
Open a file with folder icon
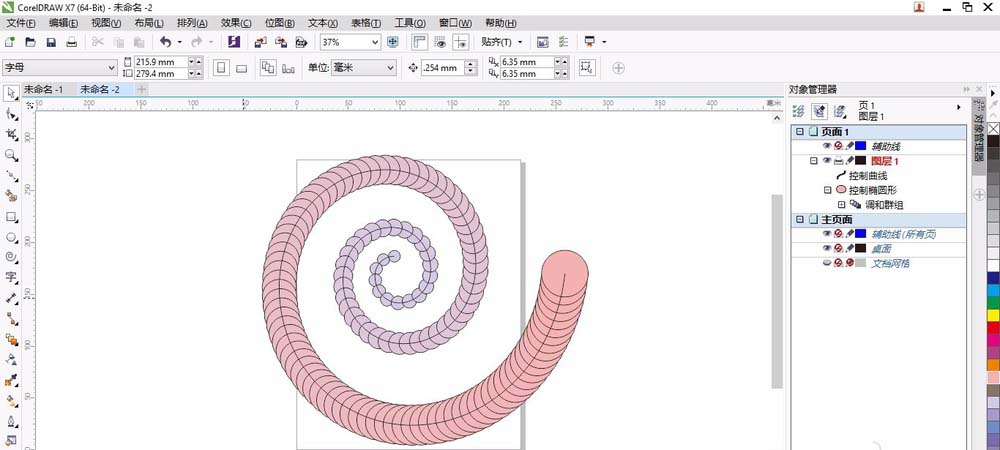(30, 42)
